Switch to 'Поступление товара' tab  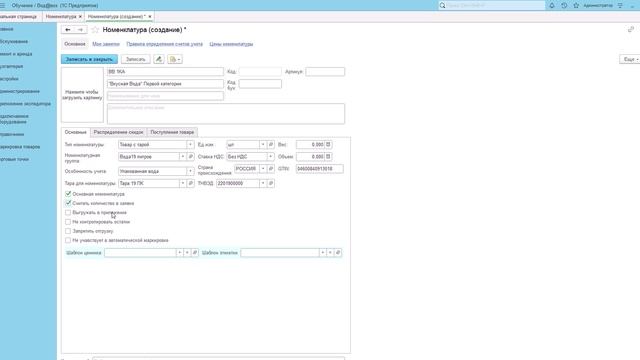click(172, 132)
